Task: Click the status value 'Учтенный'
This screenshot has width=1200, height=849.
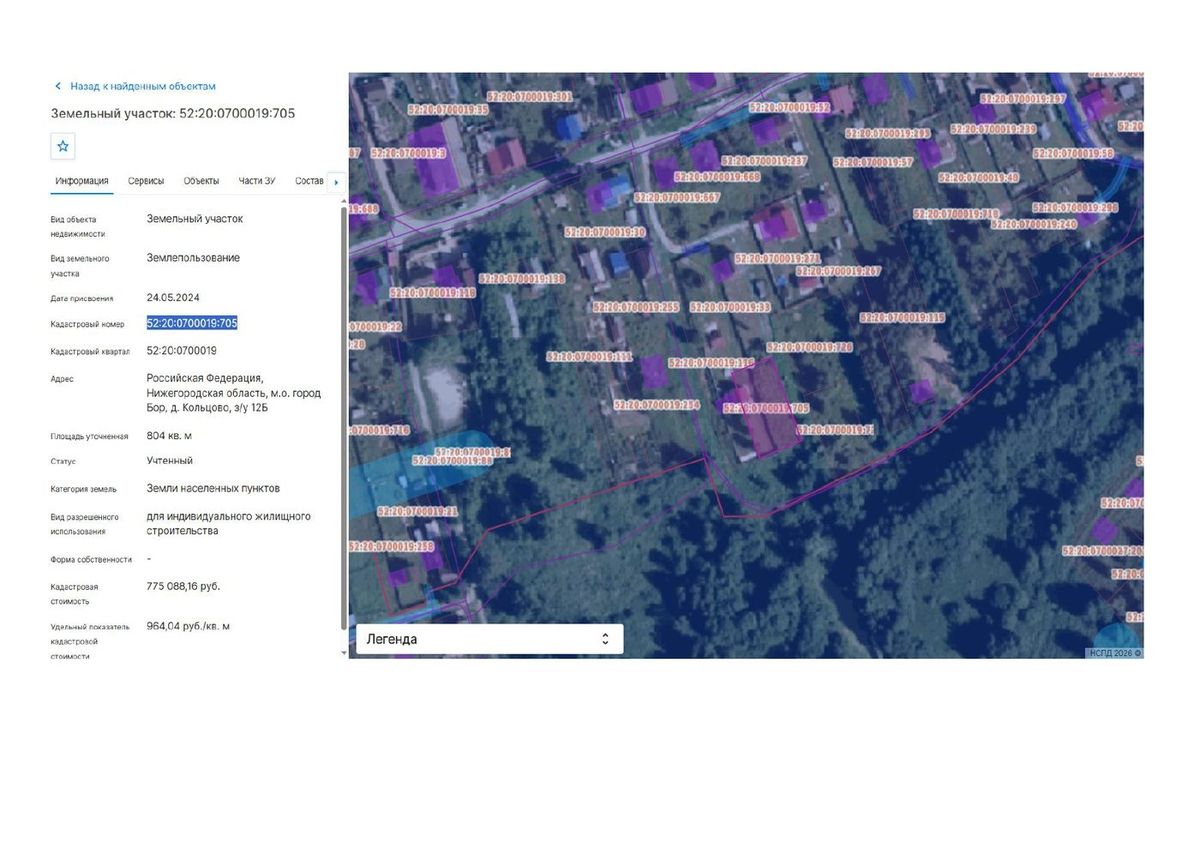Action: 170,461
